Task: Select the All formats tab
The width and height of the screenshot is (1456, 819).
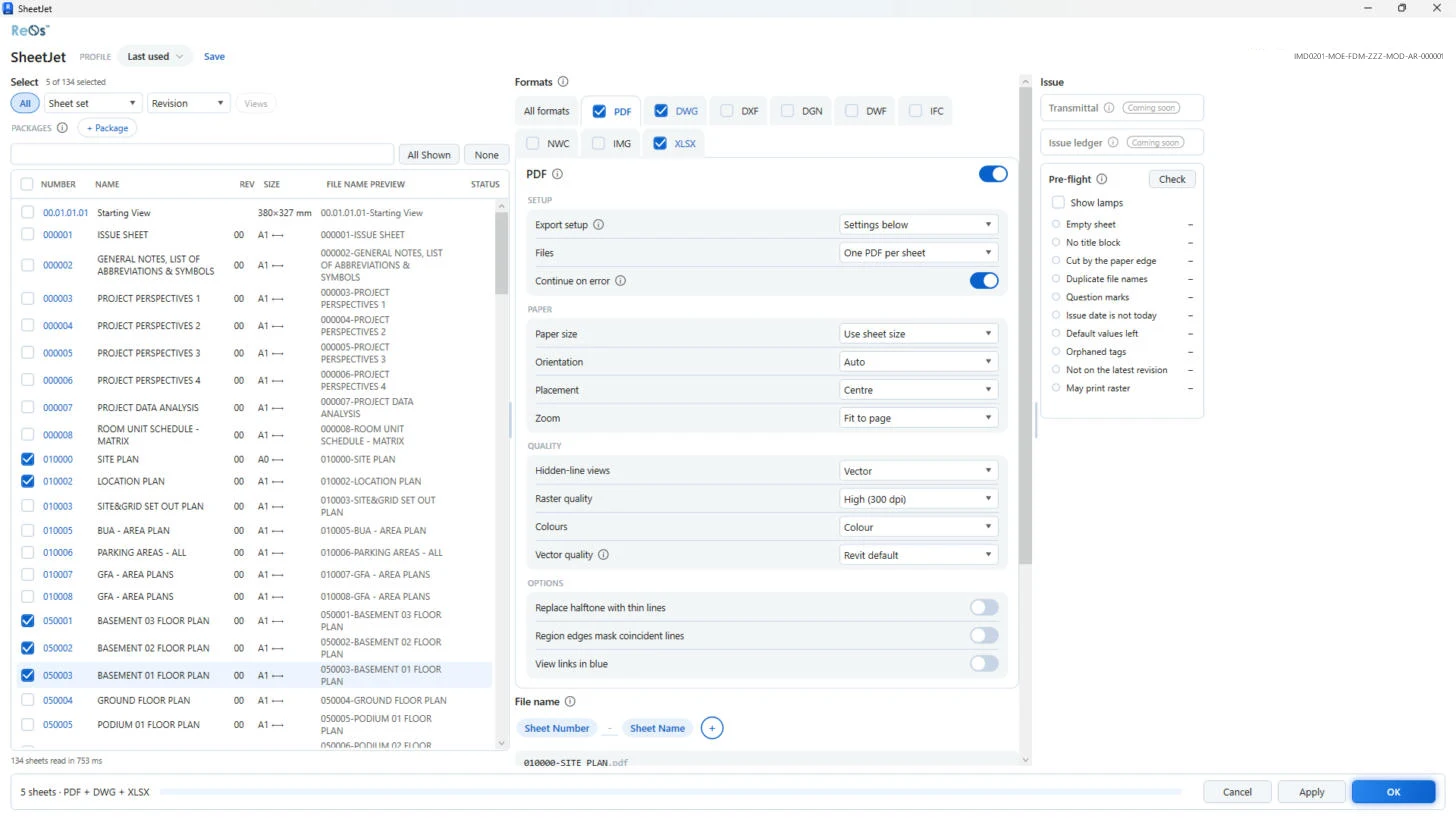Action: tap(546, 111)
